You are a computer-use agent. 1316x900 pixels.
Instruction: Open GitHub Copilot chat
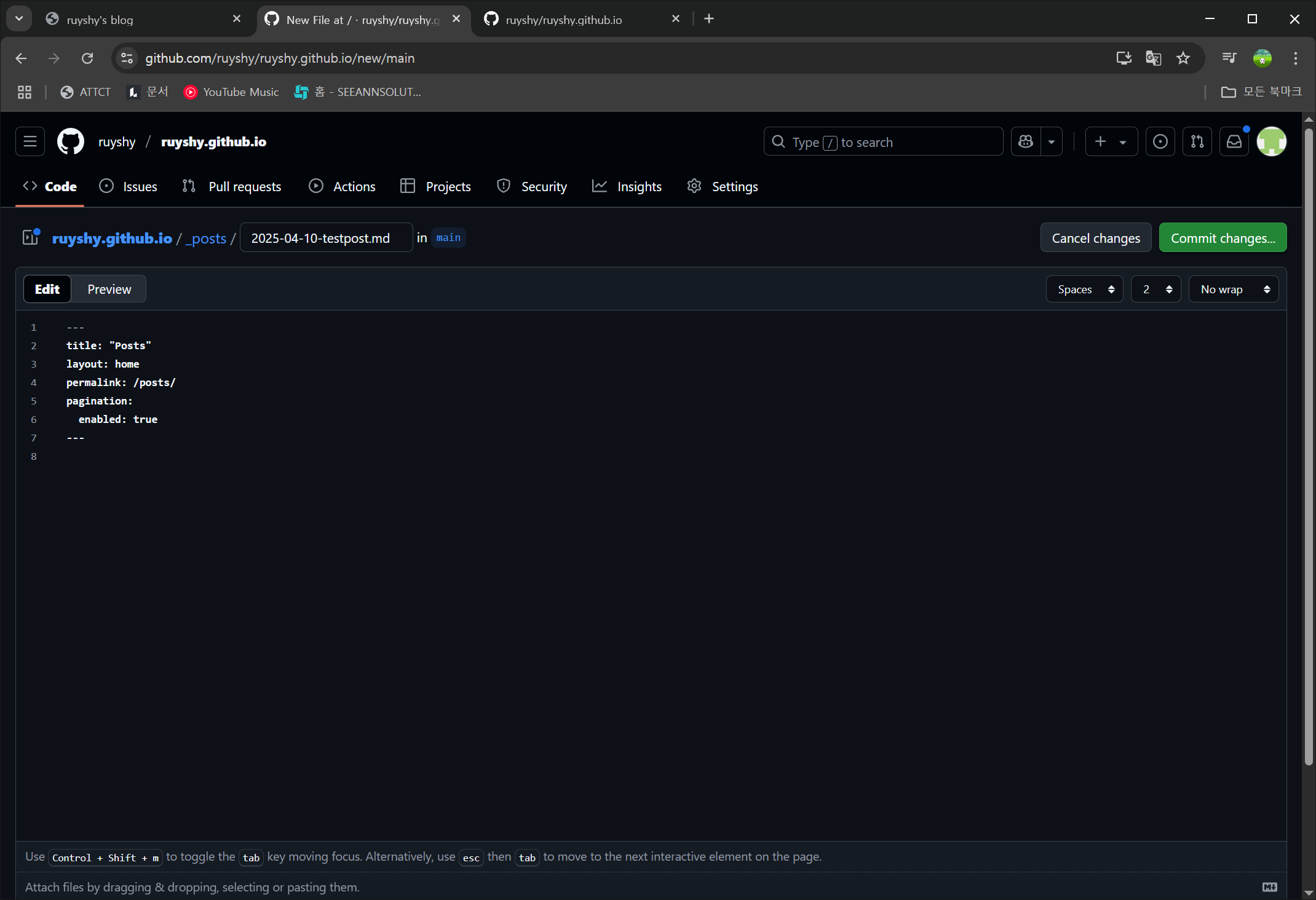tap(1025, 141)
